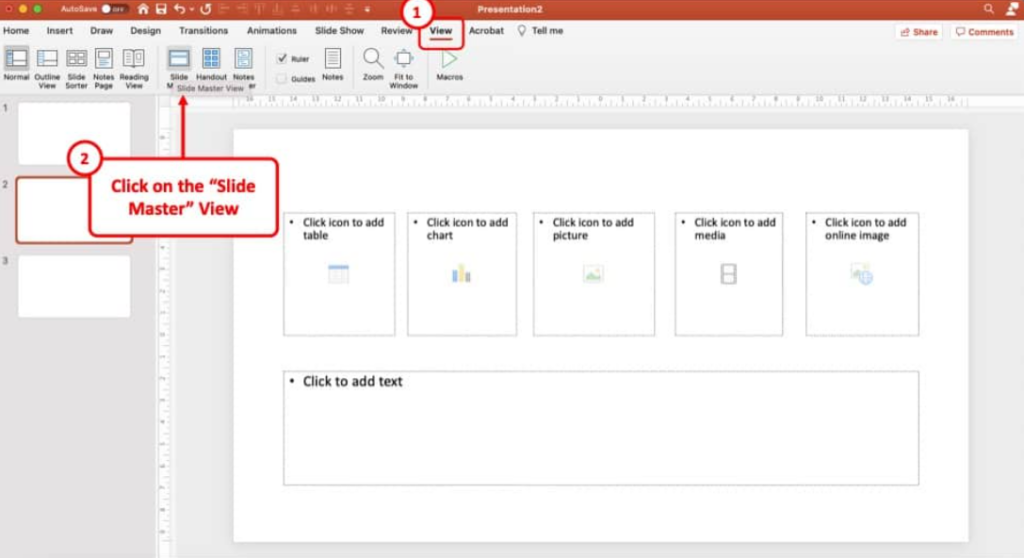
Task: Enable the Guides checkbox
Action: point(282,78)
